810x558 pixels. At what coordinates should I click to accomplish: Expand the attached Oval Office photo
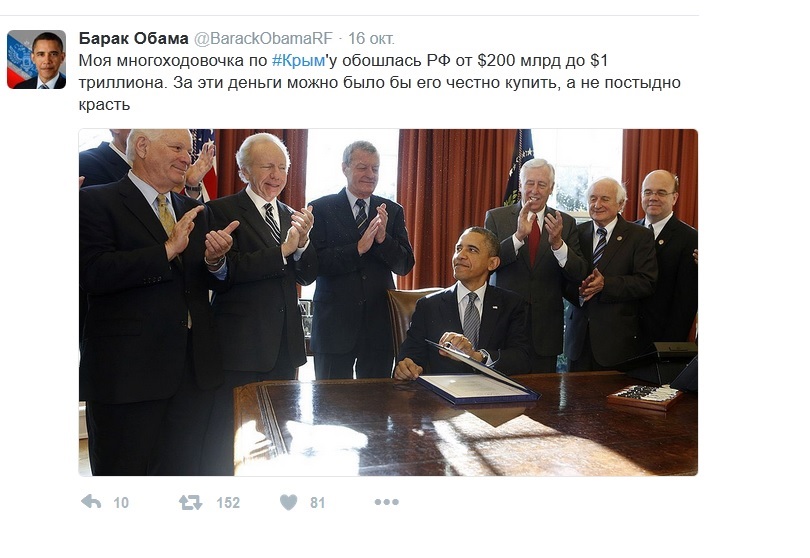[388, 302]
